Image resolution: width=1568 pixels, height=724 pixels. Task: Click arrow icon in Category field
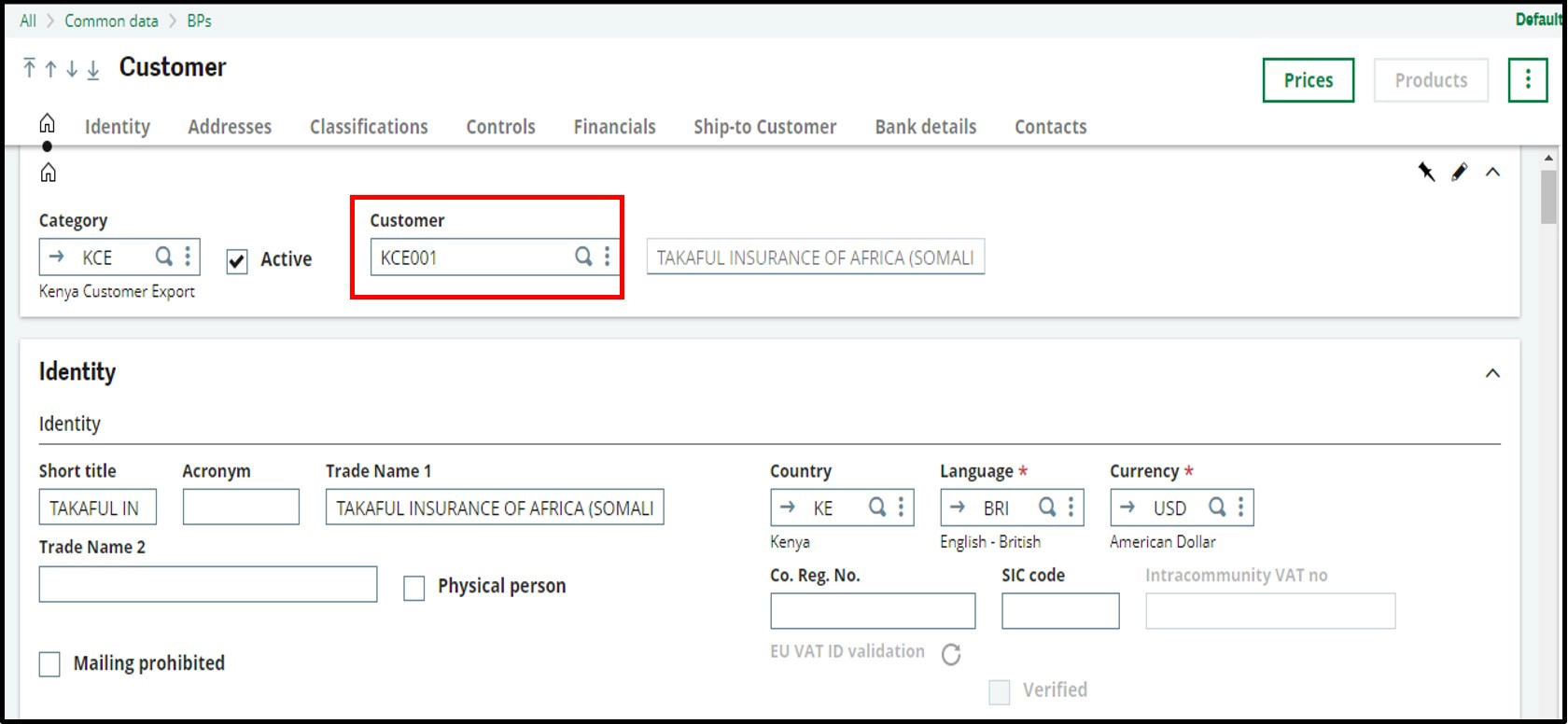57,257
